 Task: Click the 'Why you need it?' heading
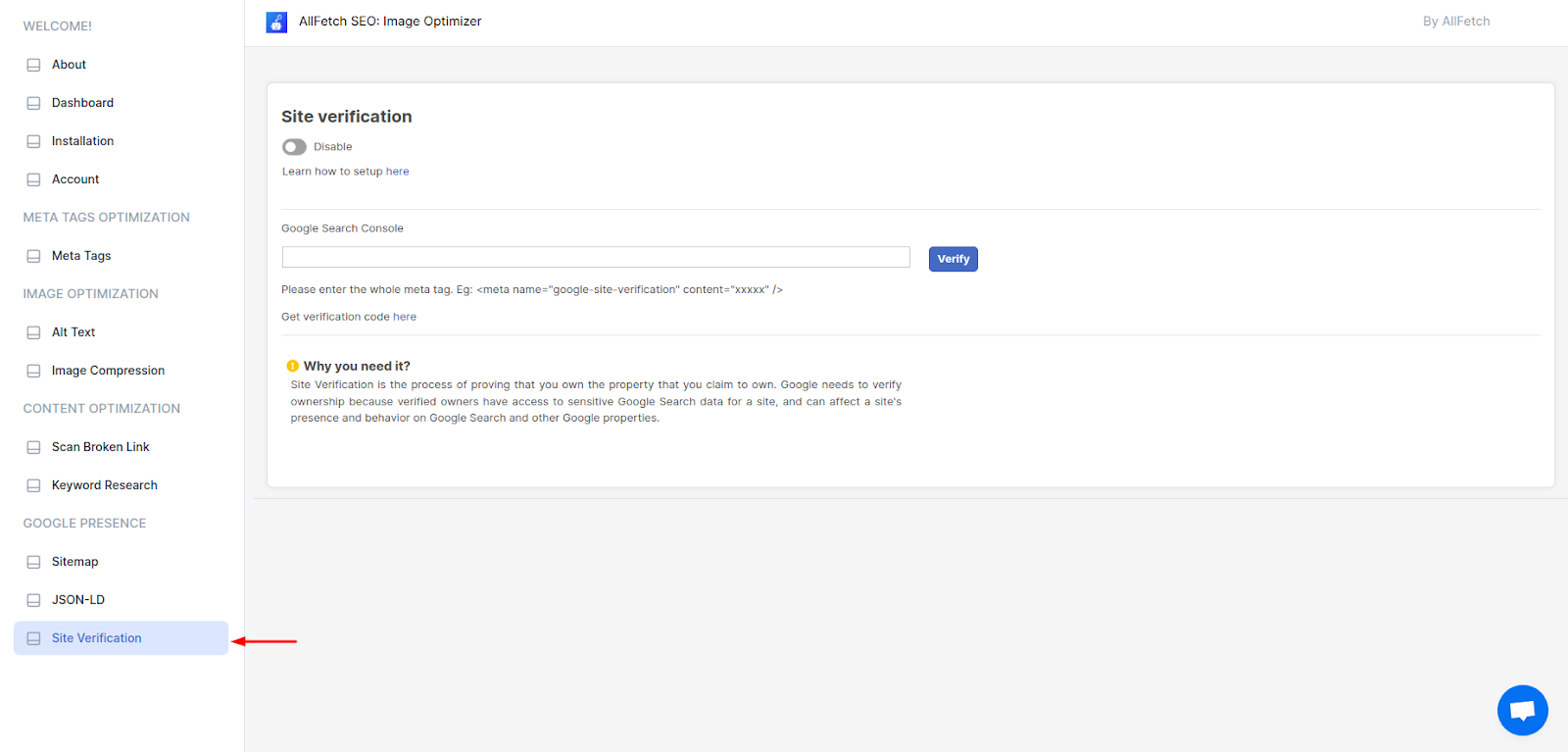pyautogui.click(x=357, y=366)
